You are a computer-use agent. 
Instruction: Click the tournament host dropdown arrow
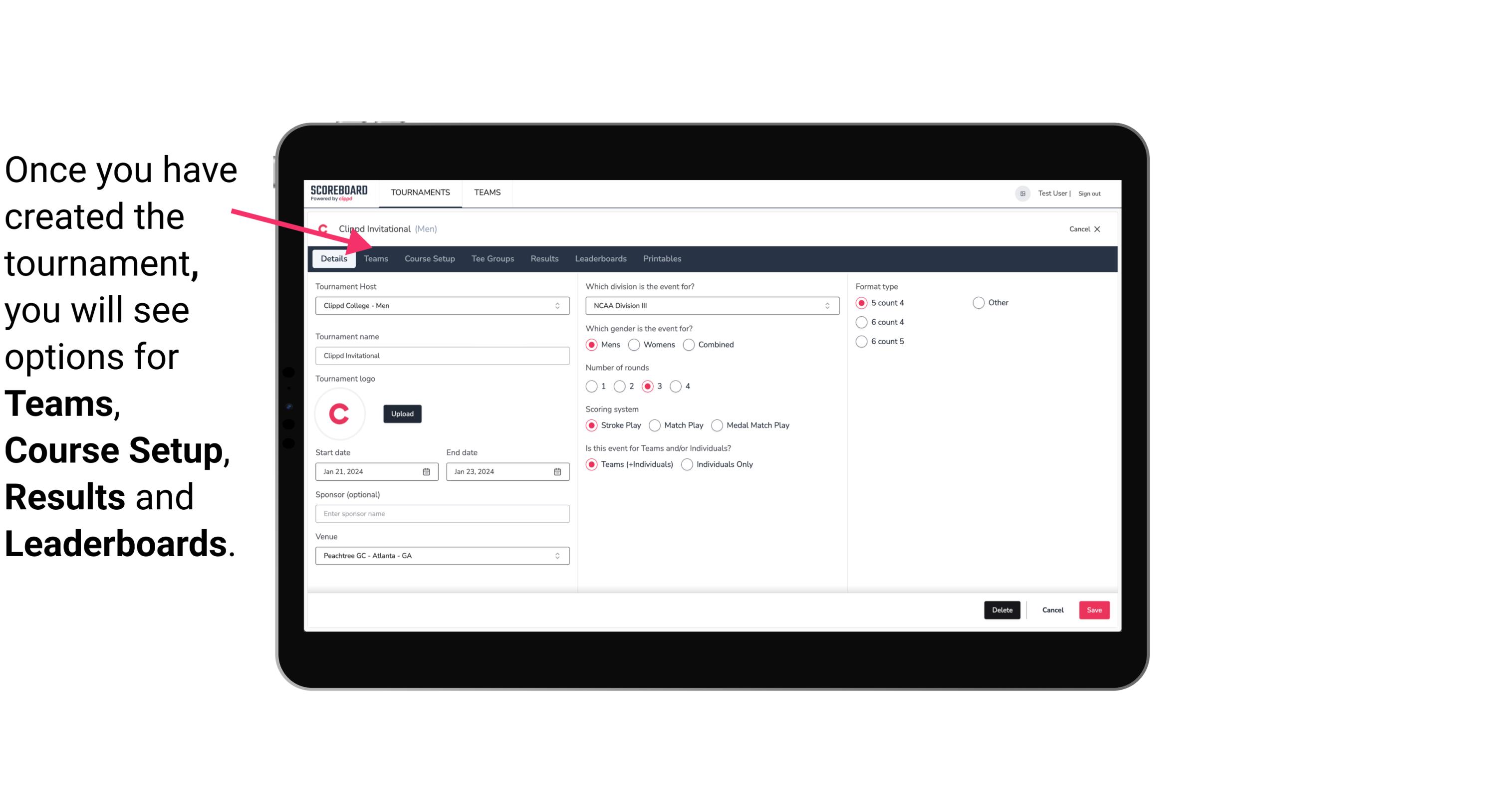tap(558, 305)
